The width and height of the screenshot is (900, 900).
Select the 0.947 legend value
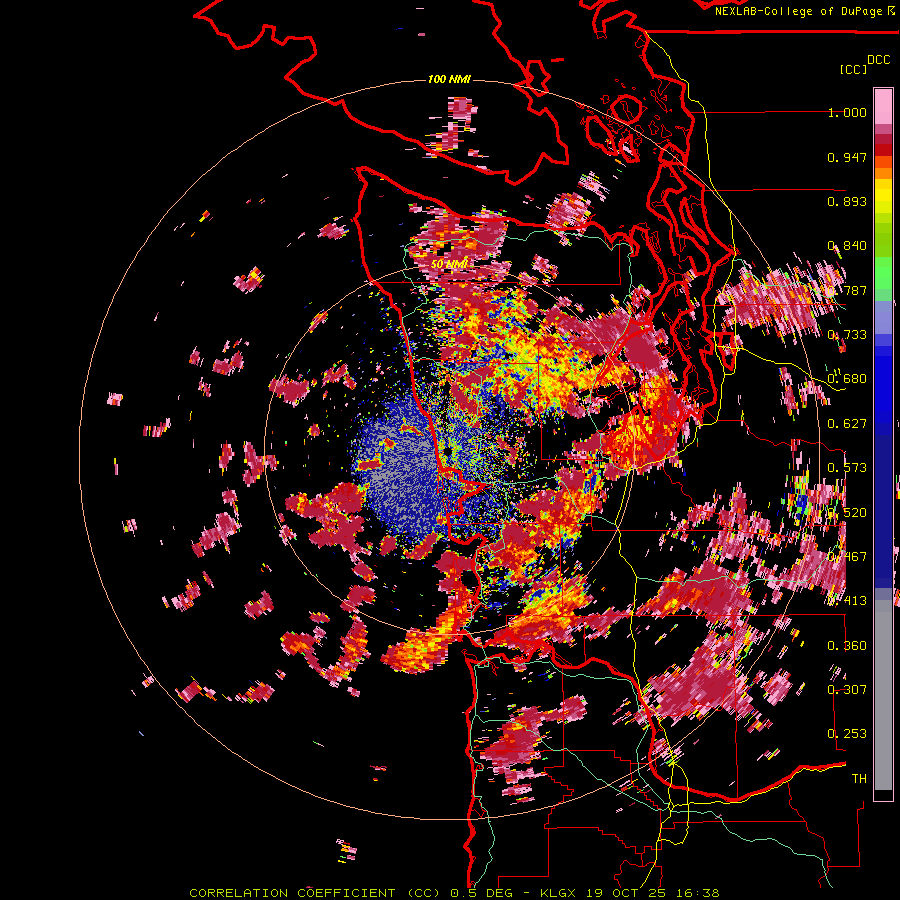pos(847,157)
